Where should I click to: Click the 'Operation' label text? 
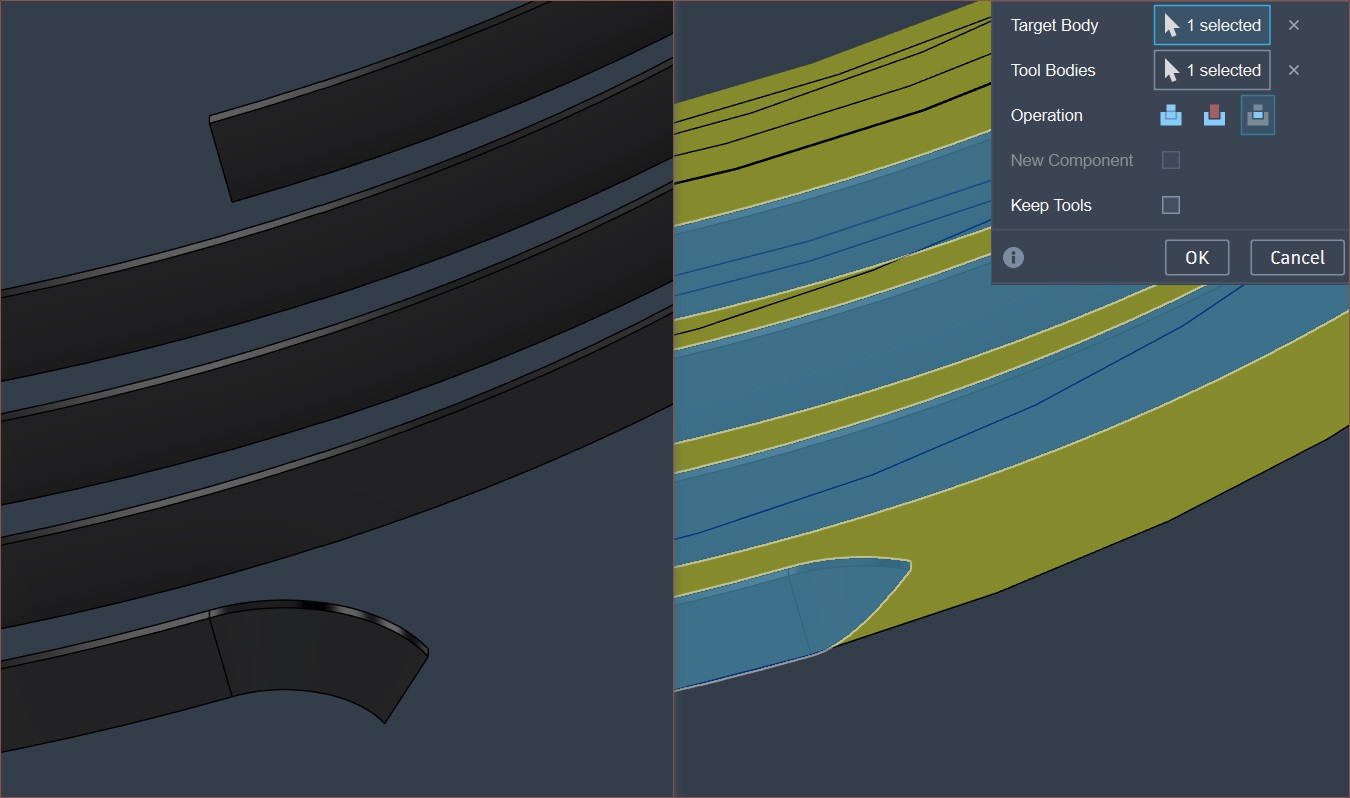click(x=1046, y=115)
